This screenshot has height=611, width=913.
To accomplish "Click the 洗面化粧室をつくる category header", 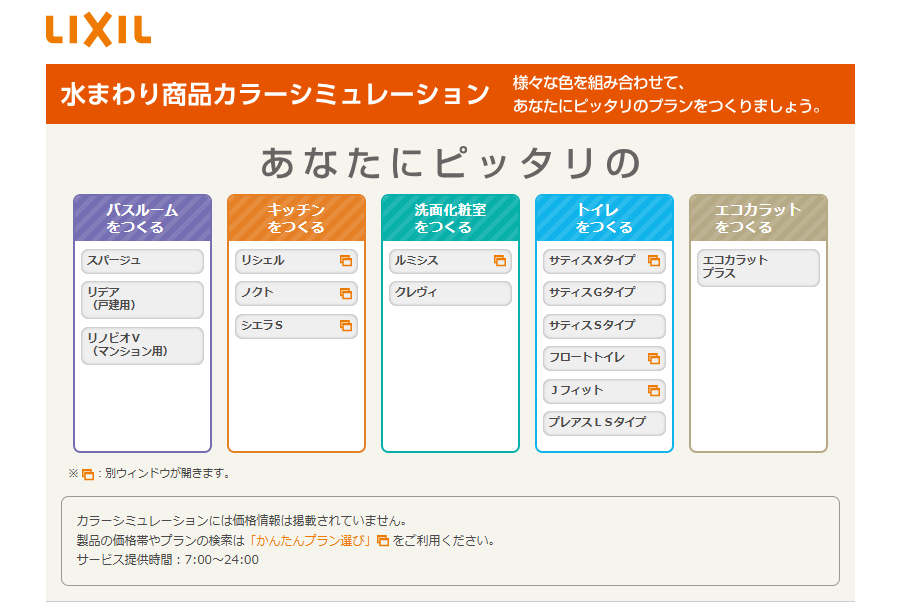I will point(450,218).
